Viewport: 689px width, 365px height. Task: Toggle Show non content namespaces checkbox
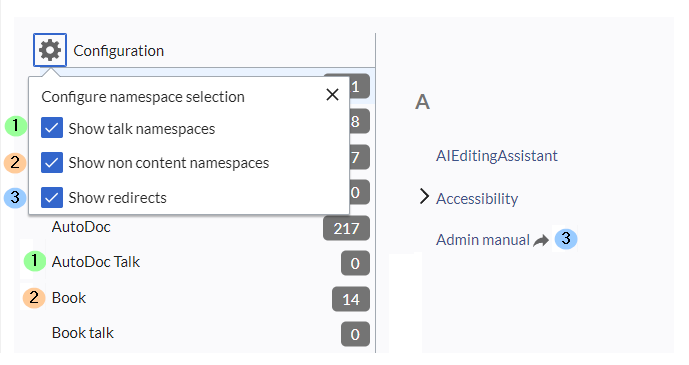(x=52, y=163)
